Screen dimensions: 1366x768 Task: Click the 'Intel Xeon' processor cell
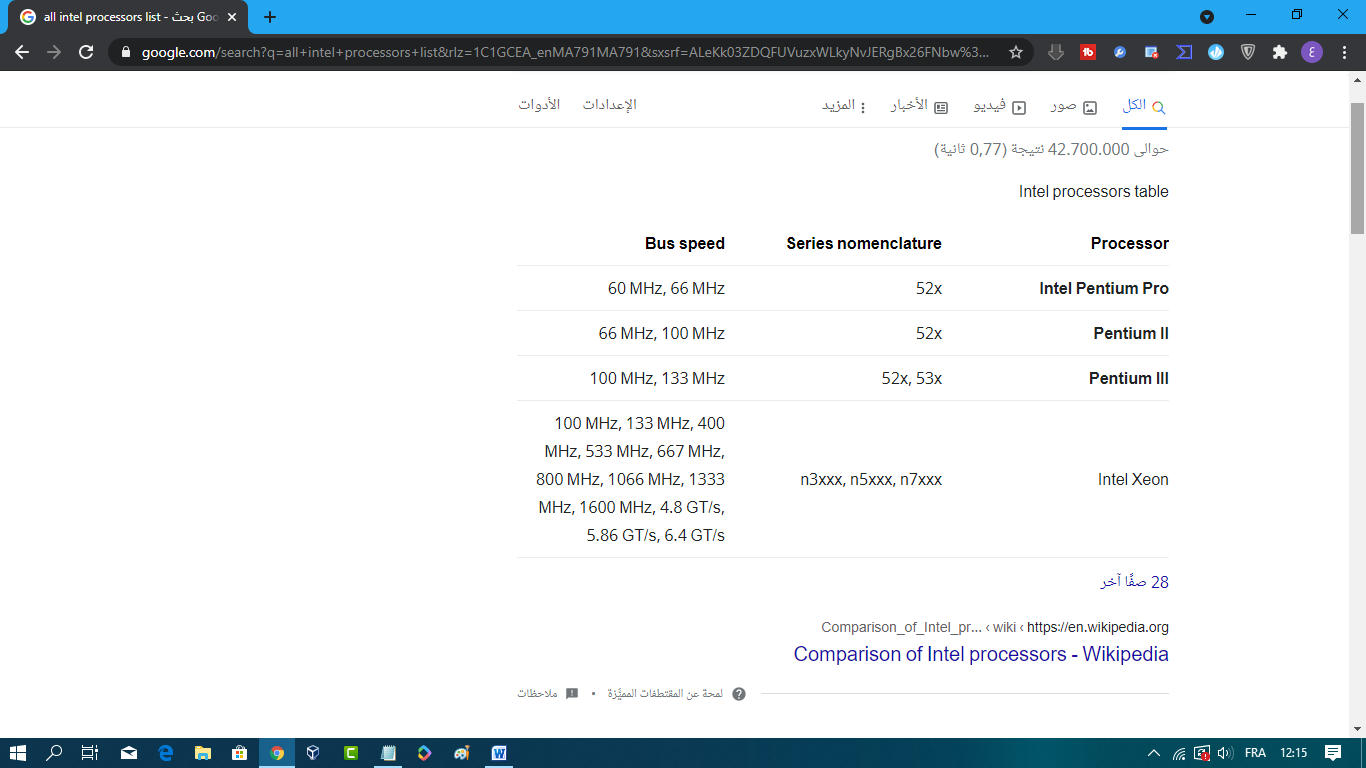click(1133, 479)
